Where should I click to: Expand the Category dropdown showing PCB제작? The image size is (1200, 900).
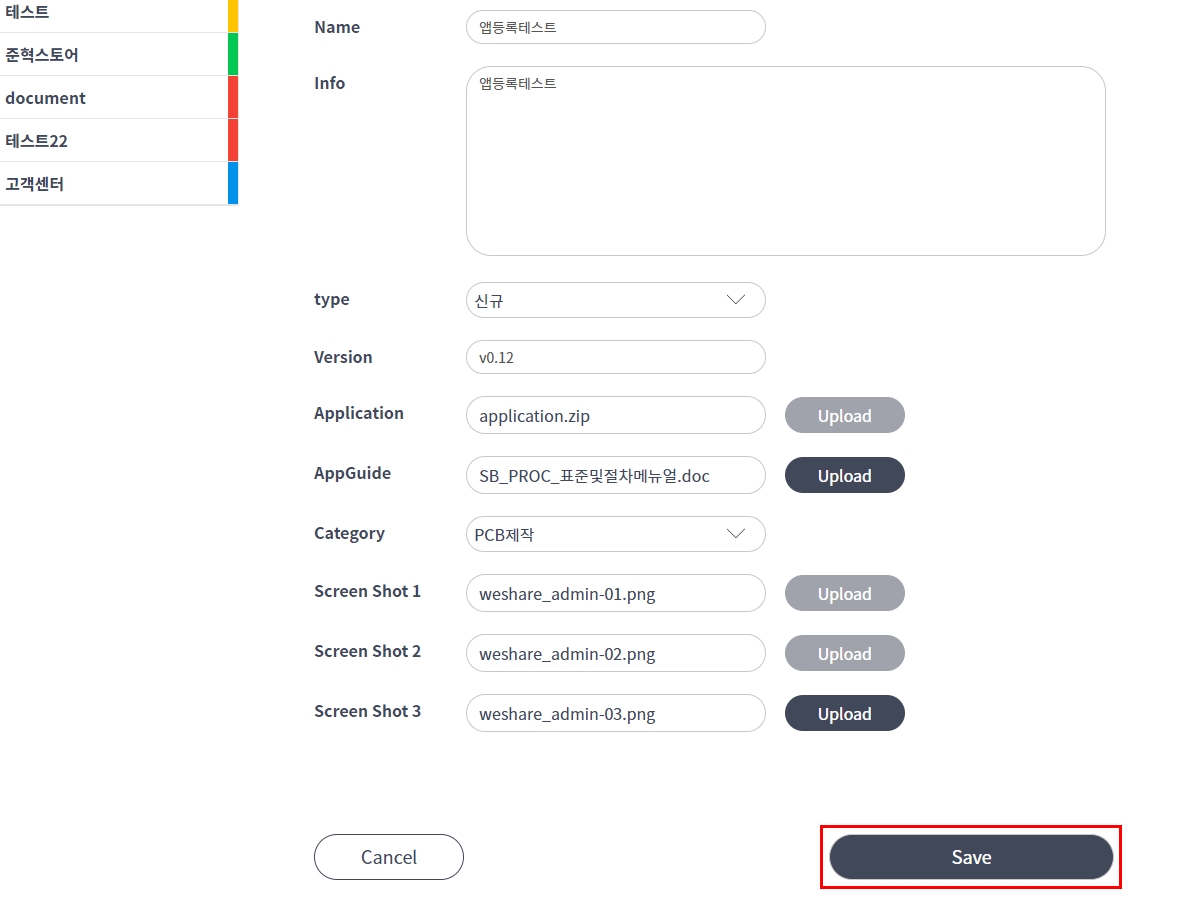coord(615,534)
